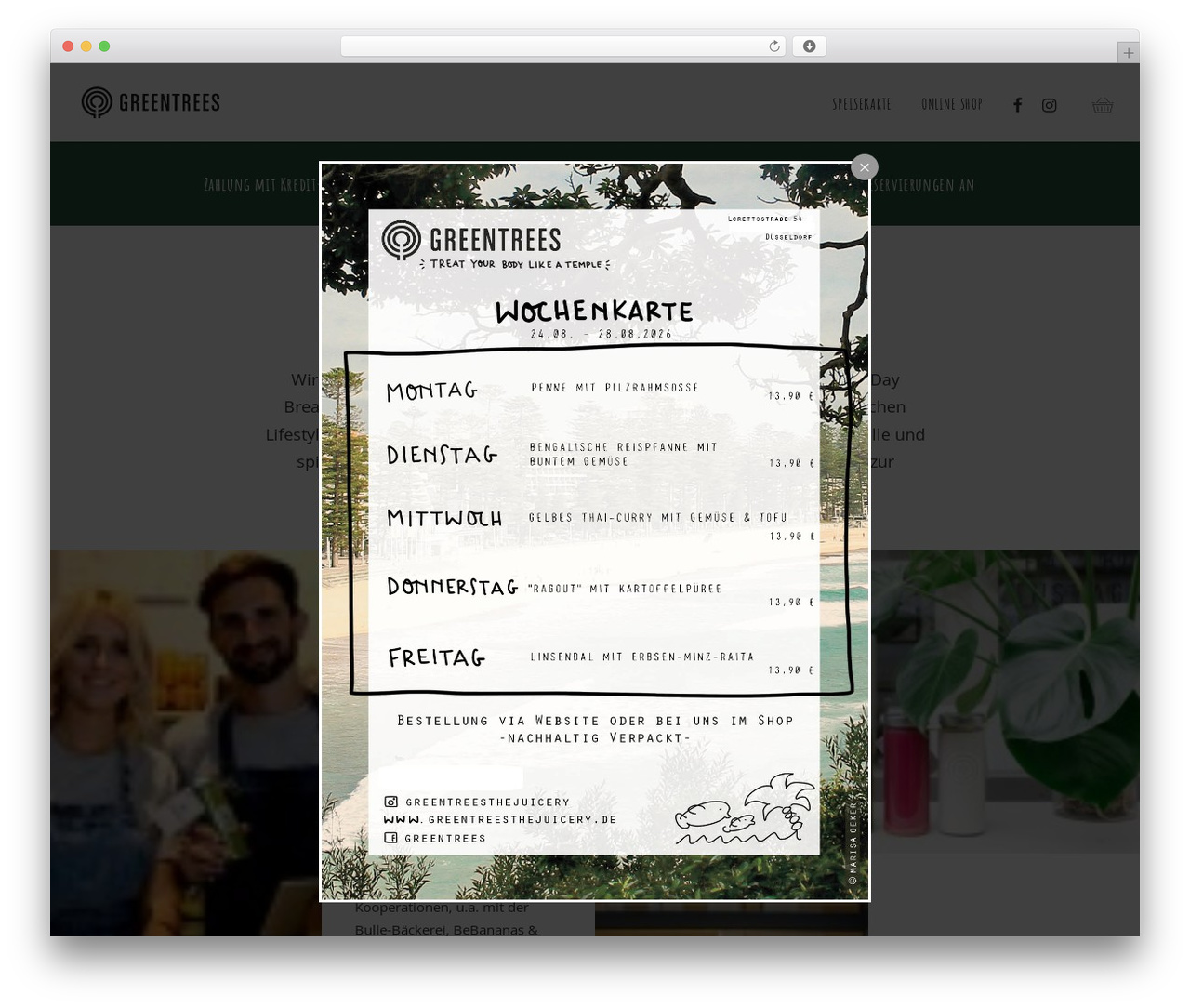Click the Instagram handle 'greentreesthejuicery' on flyer
This screenshot has height=1008, width=1190.
pyautogui.click(x=487, y=802)
